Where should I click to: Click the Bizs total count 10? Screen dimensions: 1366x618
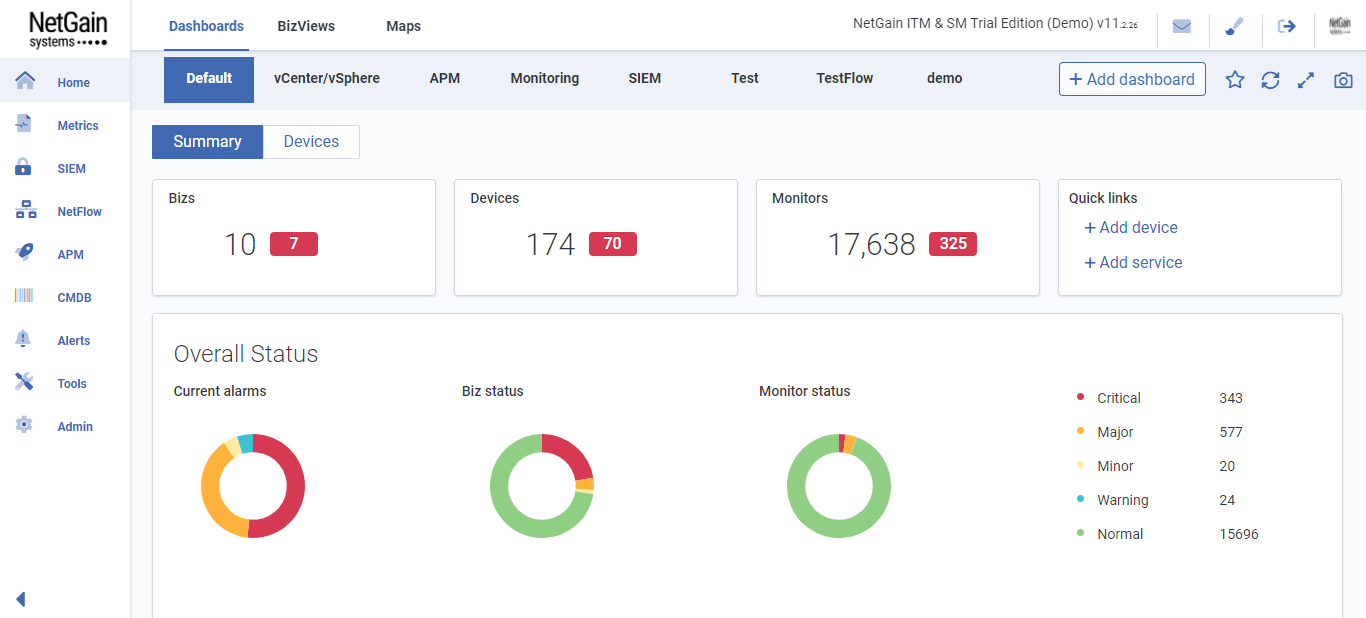[x=240, y=244]
